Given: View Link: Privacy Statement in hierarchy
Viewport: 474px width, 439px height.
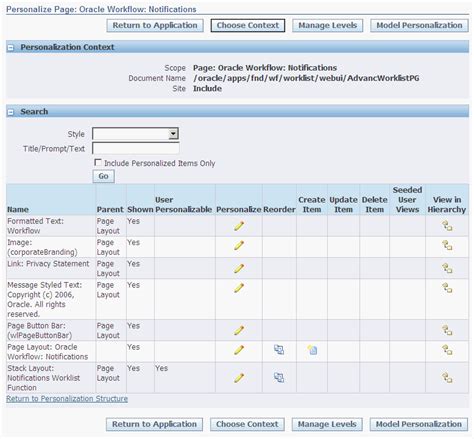Looking at the screenshot, I should point(447,268).
